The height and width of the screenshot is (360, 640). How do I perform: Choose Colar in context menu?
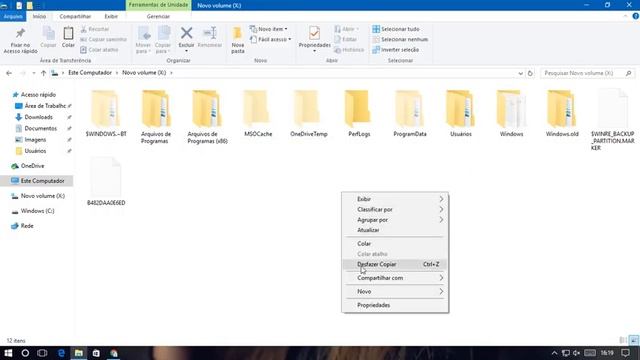point(395,244)
